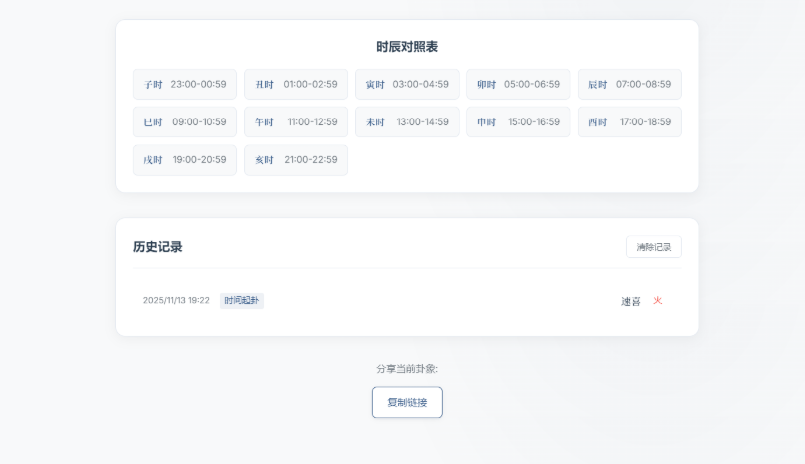Viewport: 805px width, 464px height.
Task: Click the 午时 11:00-12:59 card
Action: 296,122
